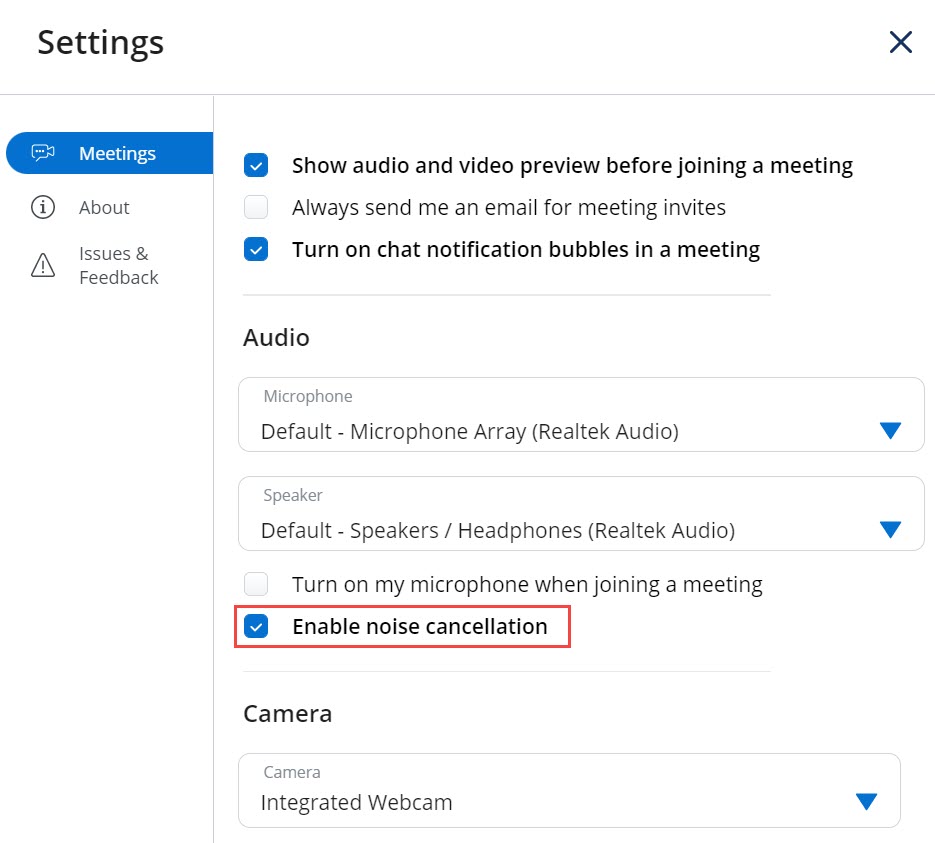Click the 'Always send me an email' label text
The height and width of the screenshot is (843, 935).
tap(508, 207)
